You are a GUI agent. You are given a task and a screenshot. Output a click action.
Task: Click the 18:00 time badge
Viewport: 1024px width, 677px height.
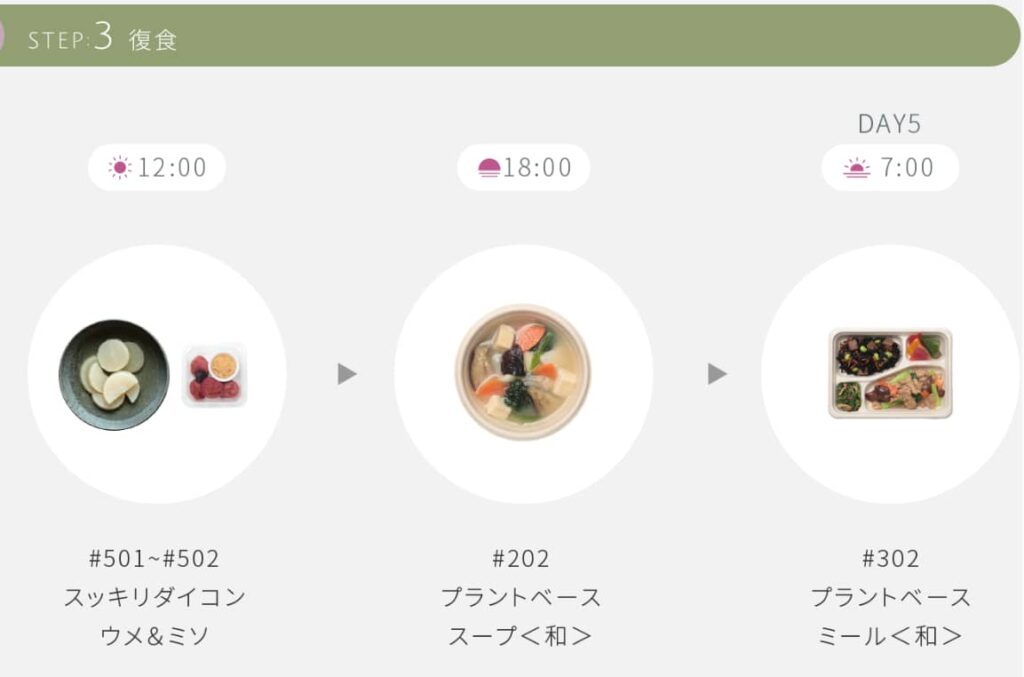click(523, 168)
